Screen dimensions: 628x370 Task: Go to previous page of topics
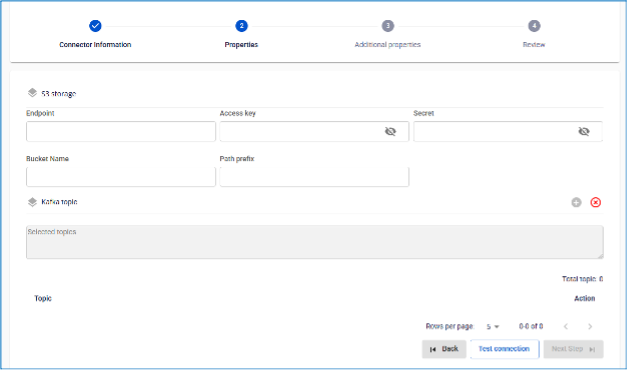coord(566,327)
